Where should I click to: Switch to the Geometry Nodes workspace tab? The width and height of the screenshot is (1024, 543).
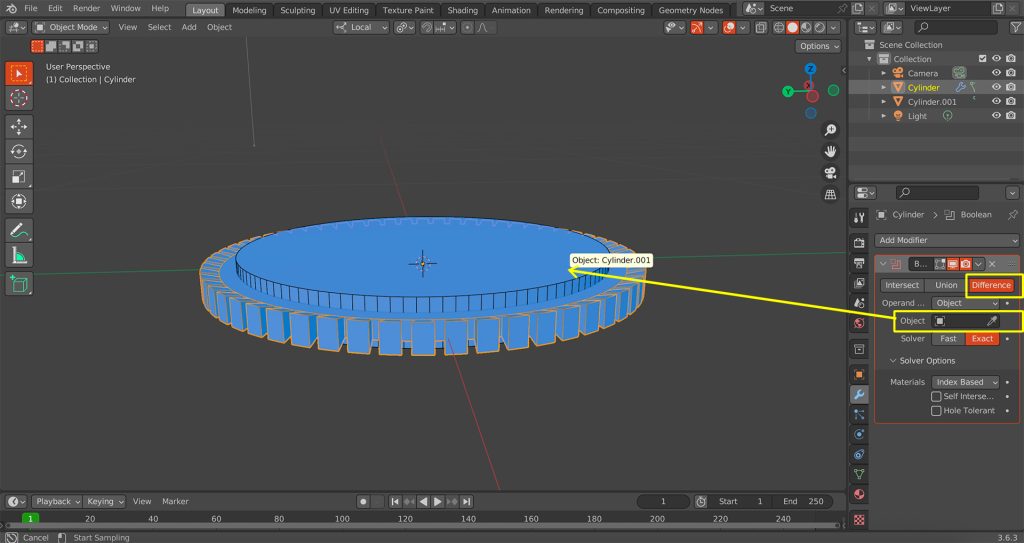tap(690, 10)
